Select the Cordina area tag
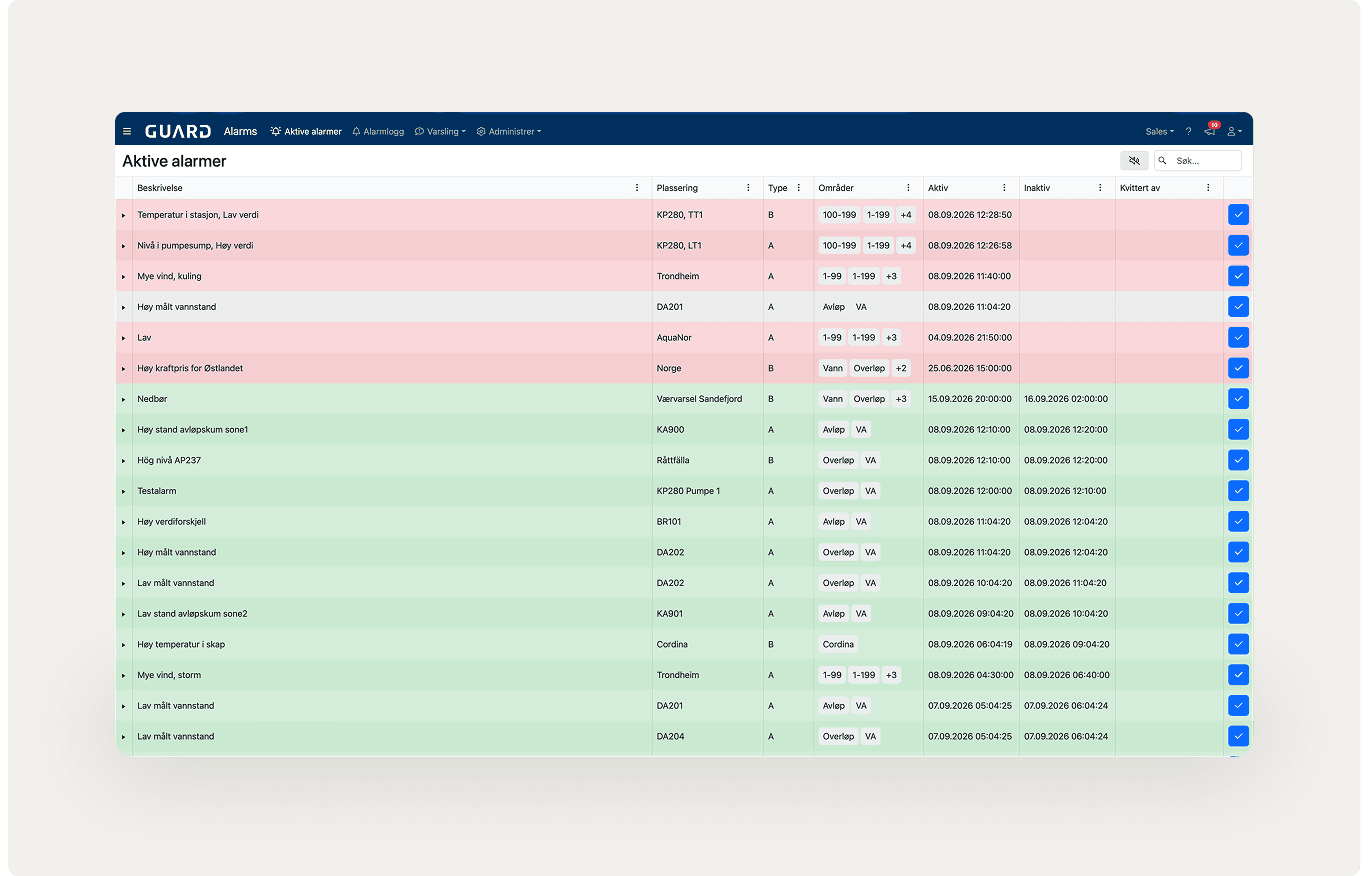This screenshot has width=1369, height=876. [838, 644]
